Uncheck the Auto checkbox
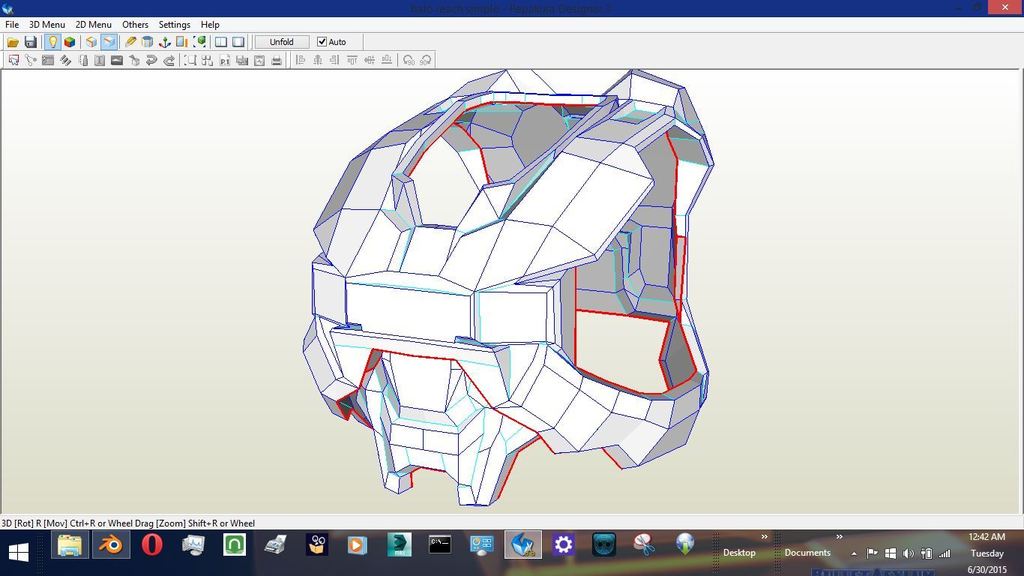This screenshot has width=1024, height=576. (x=322, y=42)
